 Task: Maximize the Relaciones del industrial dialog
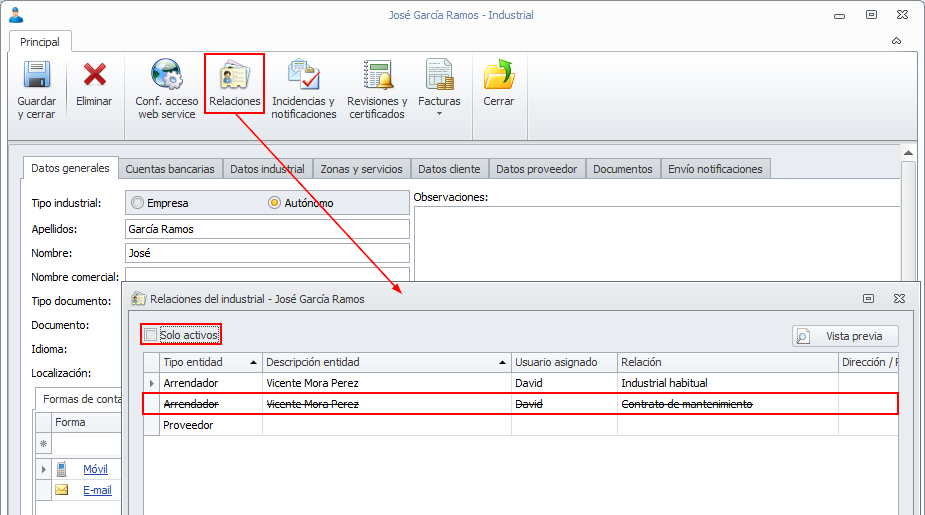868,298
